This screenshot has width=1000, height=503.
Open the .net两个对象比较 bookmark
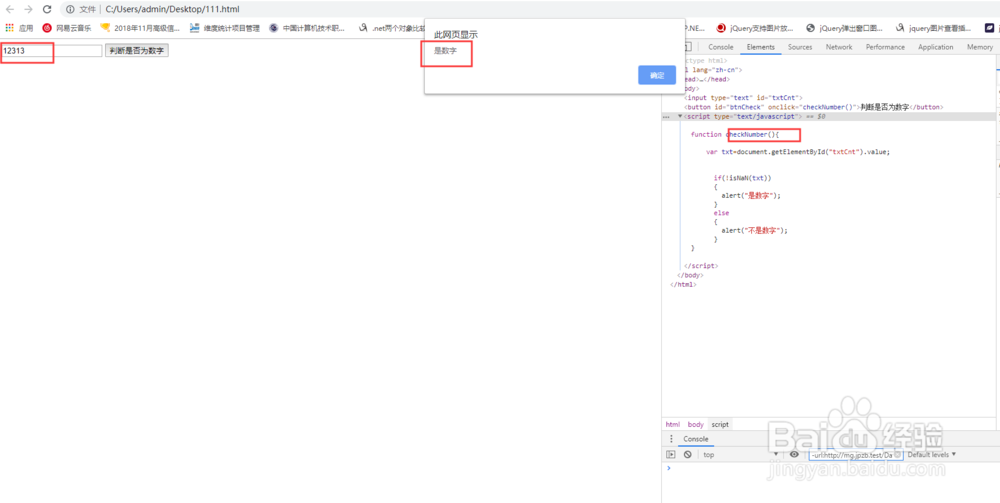click(391, 28)
